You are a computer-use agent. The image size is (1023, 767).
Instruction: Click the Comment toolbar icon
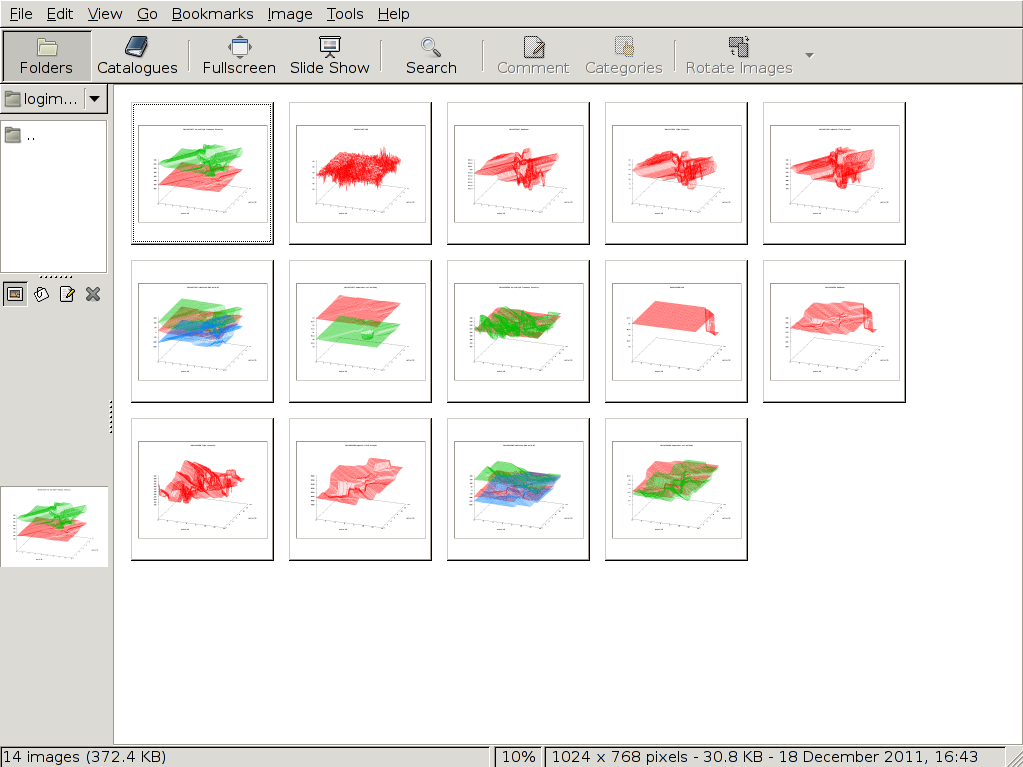(533, 56)
